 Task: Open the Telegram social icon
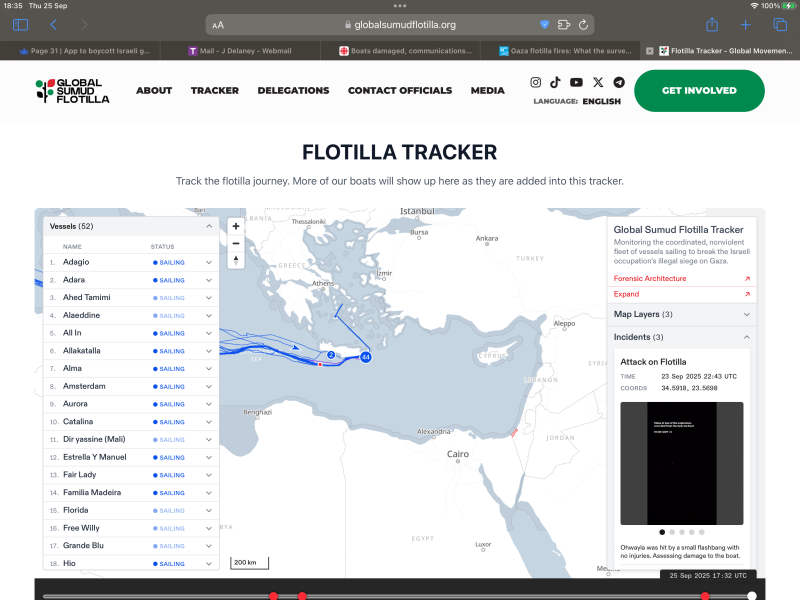coord(619,82)
